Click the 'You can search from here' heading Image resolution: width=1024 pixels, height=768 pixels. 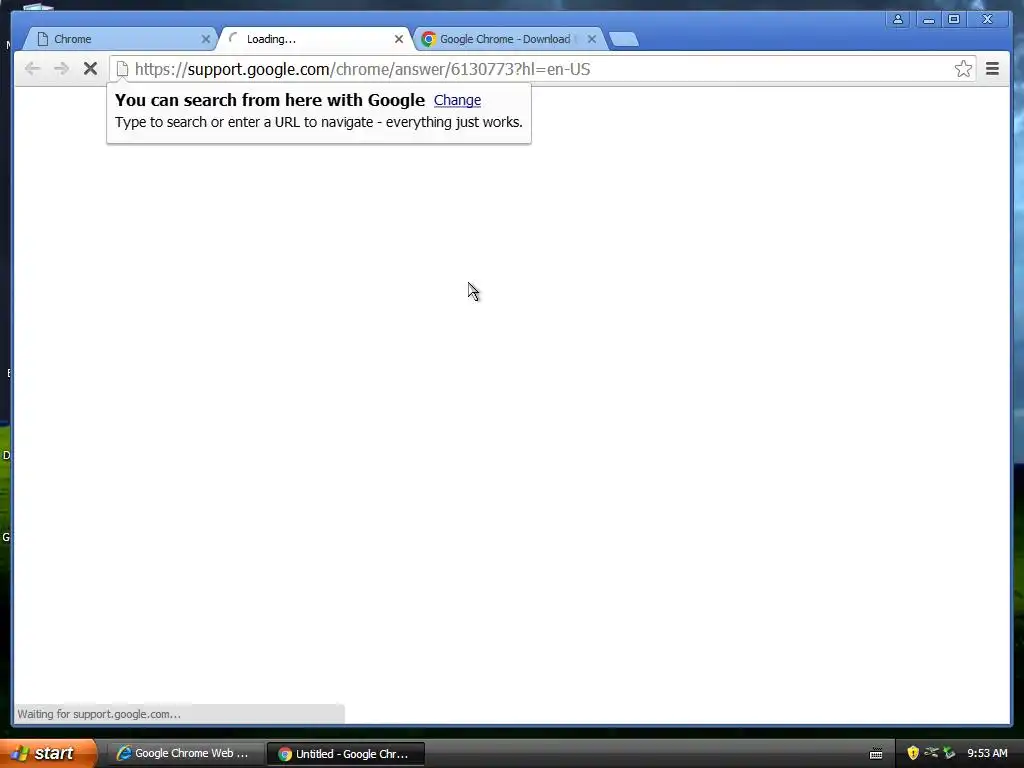[270, 100]
